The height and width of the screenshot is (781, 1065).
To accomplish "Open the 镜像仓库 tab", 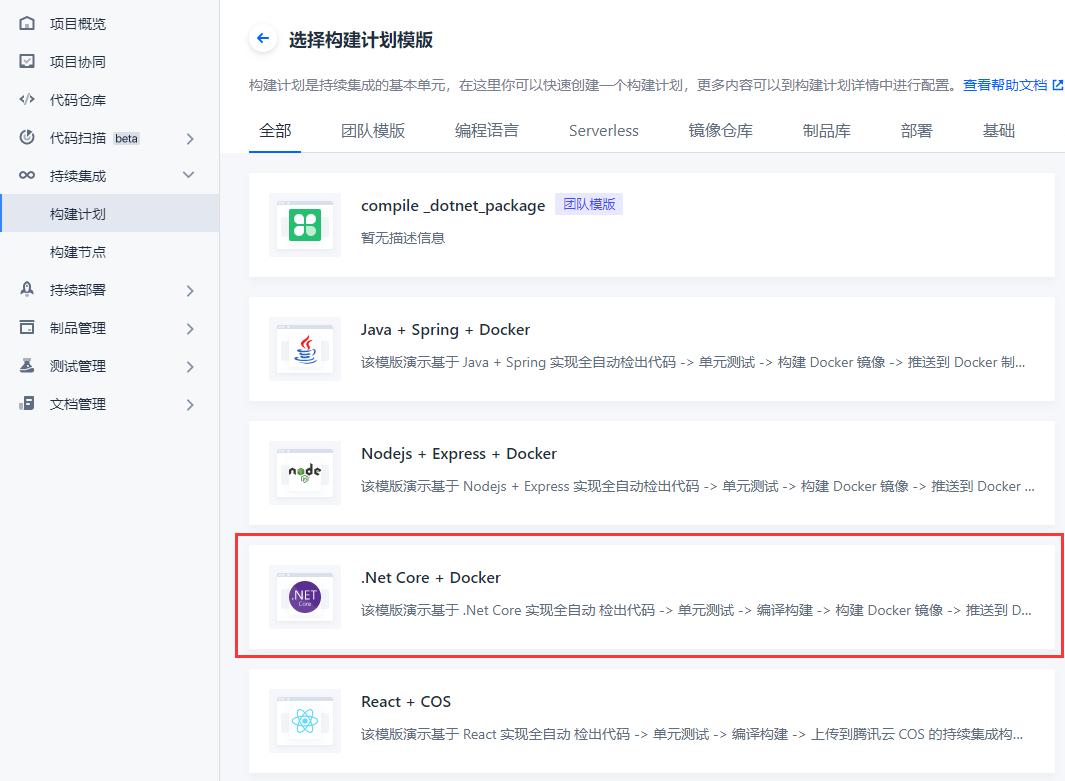I will pos(720,131).
